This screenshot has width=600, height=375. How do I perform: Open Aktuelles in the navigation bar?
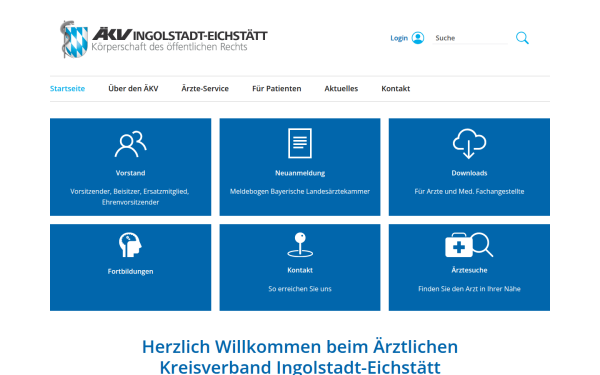[341, 89]
